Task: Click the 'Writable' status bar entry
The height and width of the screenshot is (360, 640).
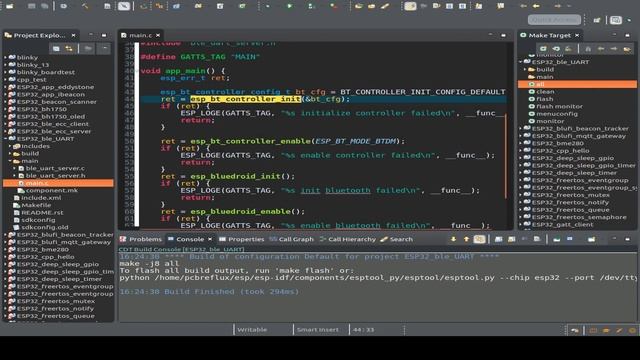Action: click(x=252, y=330)
